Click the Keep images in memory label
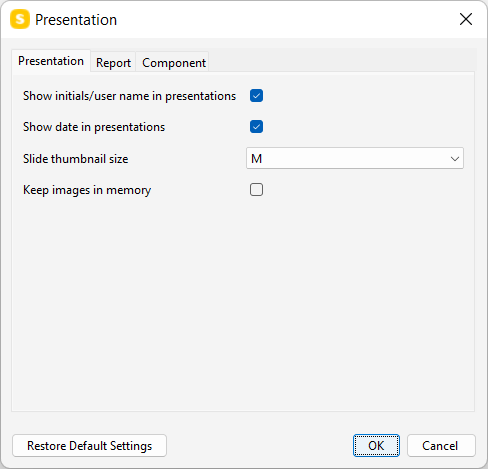Viewport: 488px width, 469px height. (x=87, y=190)
